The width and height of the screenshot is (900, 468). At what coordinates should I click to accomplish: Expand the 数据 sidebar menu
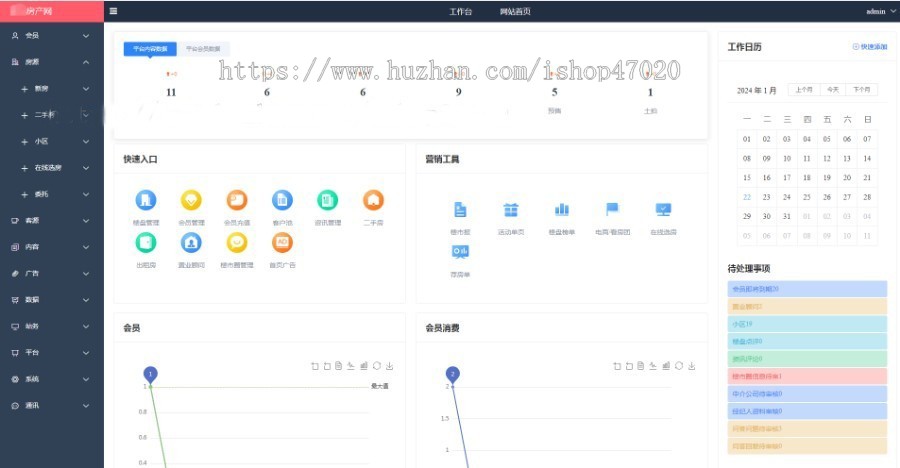pos(52,300)
